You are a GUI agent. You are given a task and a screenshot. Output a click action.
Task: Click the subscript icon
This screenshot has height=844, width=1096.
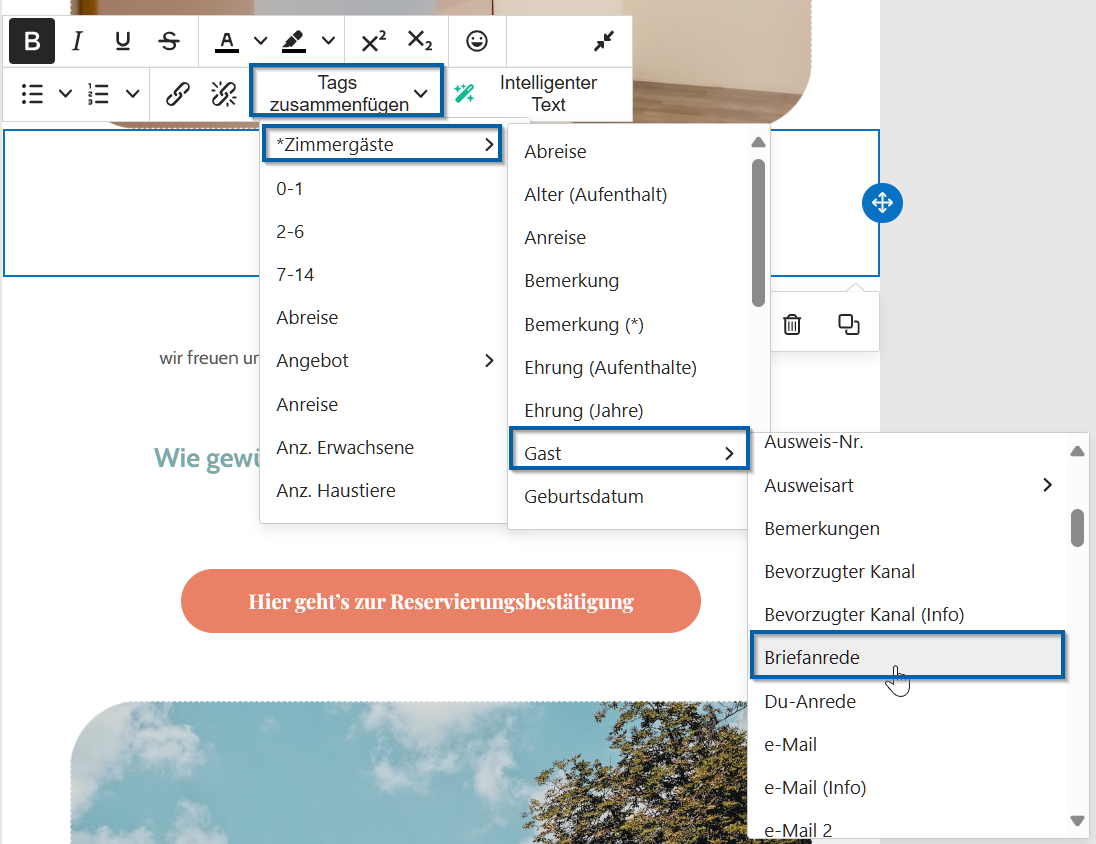click(x=420, y=41)
